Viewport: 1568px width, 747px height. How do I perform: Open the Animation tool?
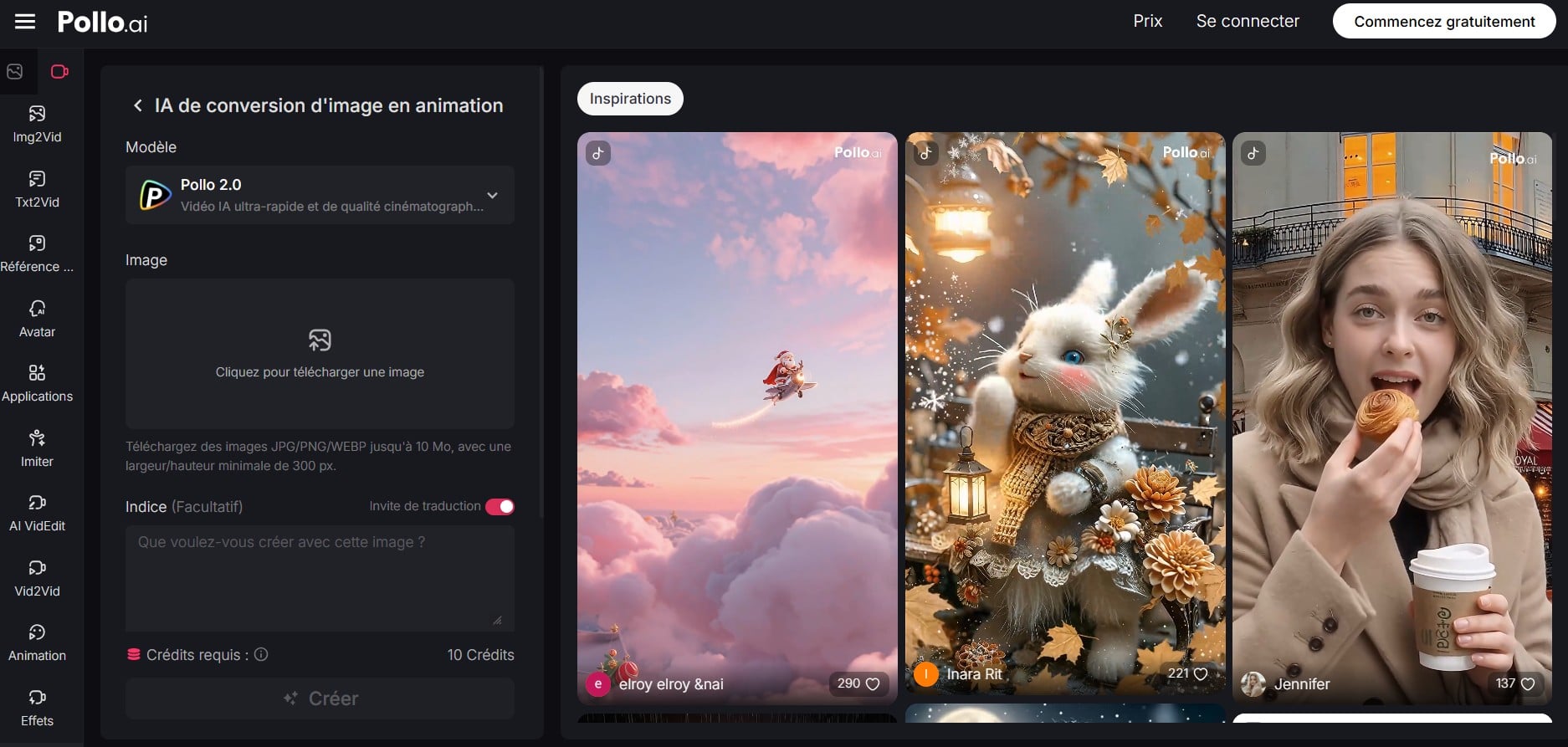point(37,642)
